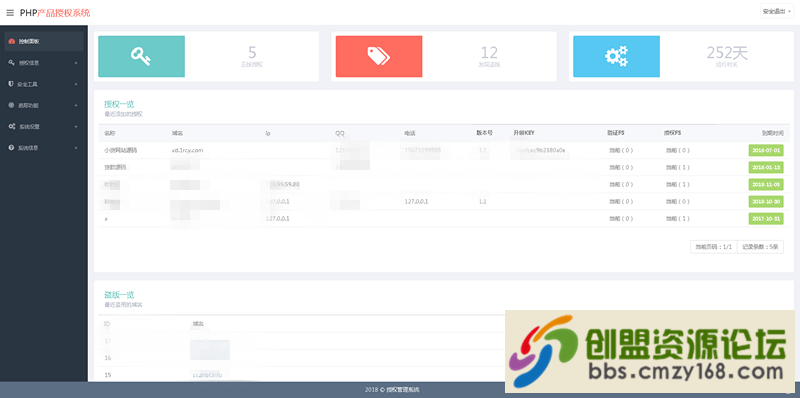The height and width of the screenshot is (398, 800).
Task: Click the gears icon beside 系统设置
Action: [x=12, y=127]
